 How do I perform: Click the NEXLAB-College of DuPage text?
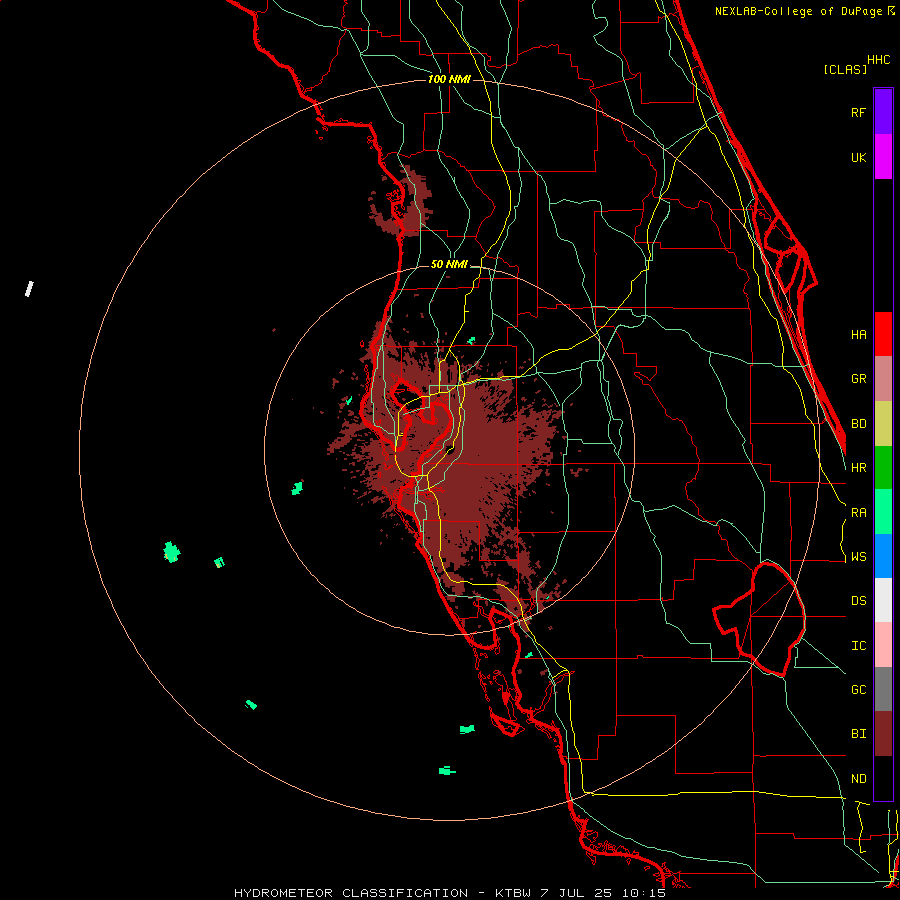[x=799, y=11]
